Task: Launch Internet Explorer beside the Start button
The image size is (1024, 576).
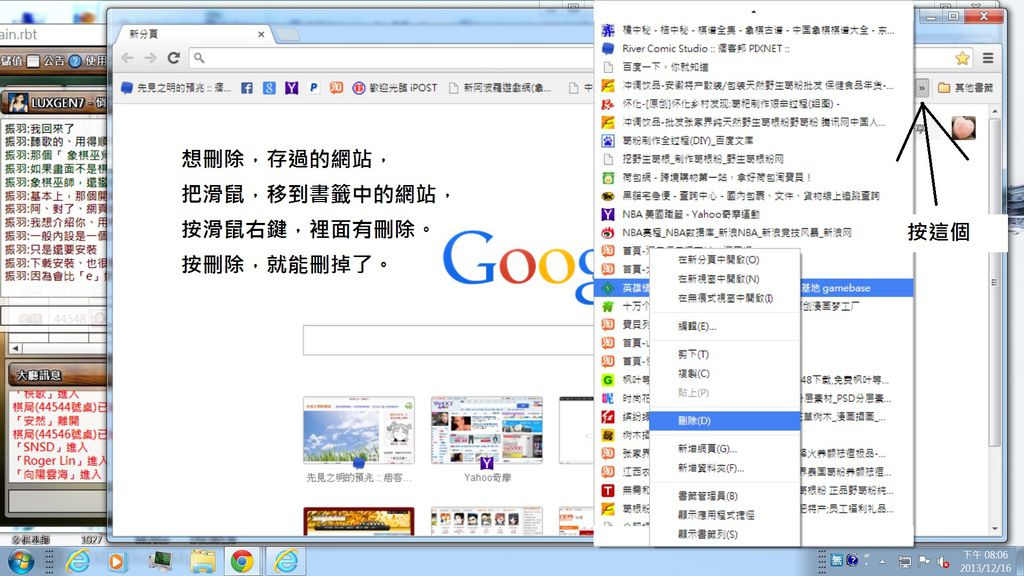Action: [x=78, y=562]
